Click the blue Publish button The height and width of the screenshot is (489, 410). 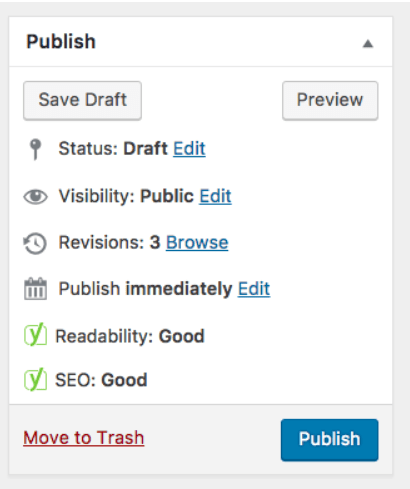[x=329, y=440]
